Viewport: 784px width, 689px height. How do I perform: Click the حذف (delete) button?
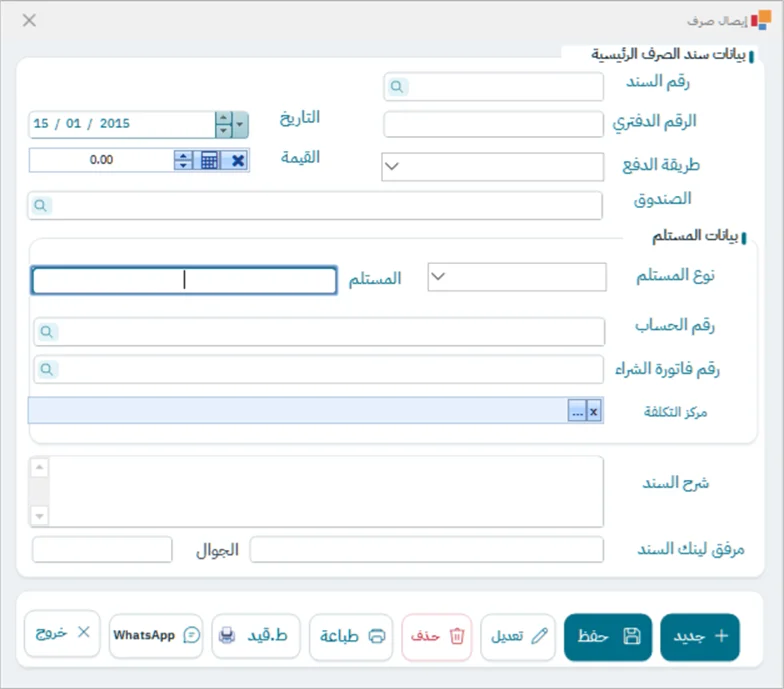[436, 637]
